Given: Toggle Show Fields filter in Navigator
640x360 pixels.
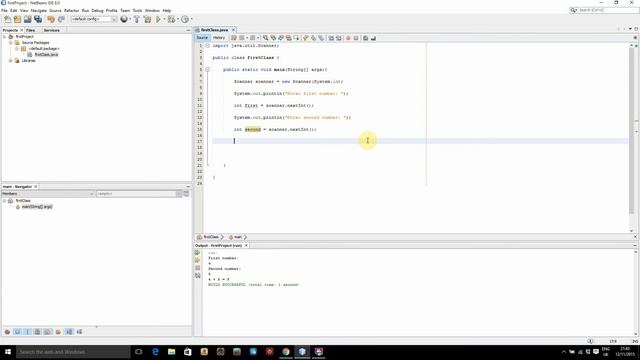Looking at the screenshot, I should (17, 332).
